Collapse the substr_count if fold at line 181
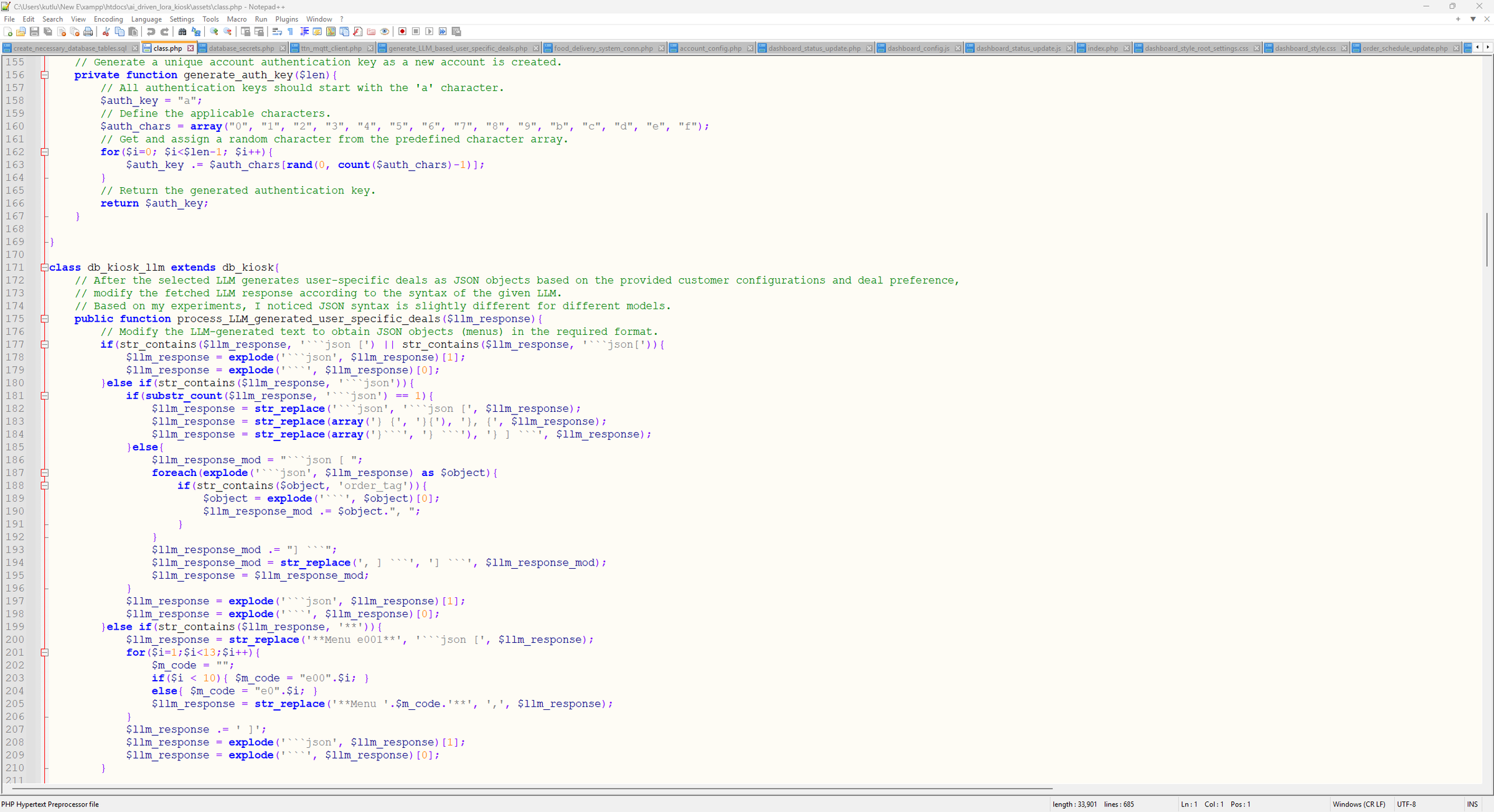 coord(45,396)
